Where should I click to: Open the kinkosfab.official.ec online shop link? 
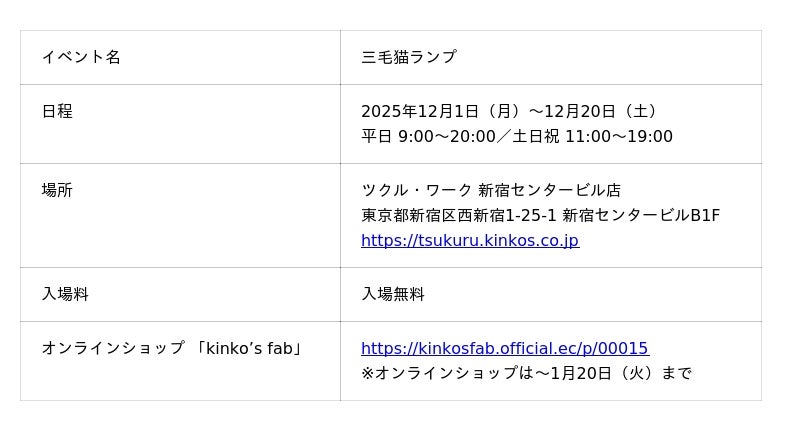[x=504, y=349]
